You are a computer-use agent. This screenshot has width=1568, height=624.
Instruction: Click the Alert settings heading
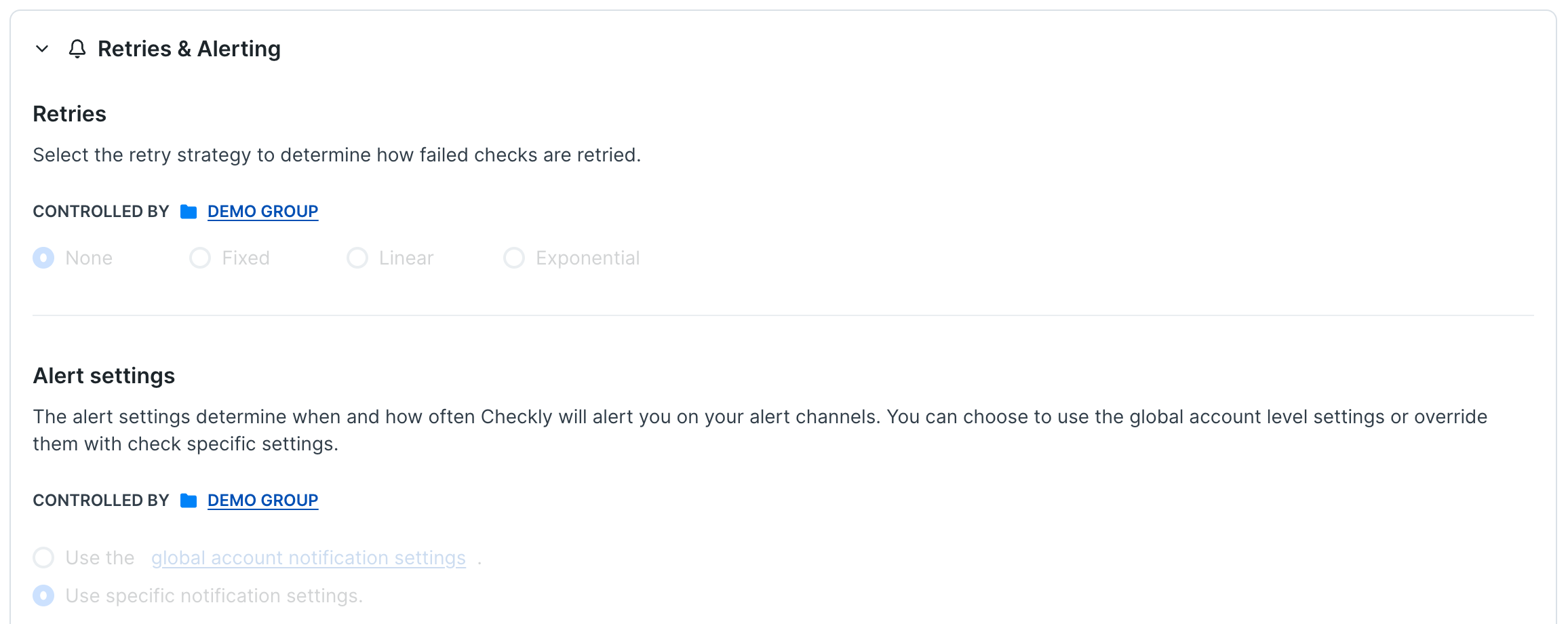[x=104, y=375]
